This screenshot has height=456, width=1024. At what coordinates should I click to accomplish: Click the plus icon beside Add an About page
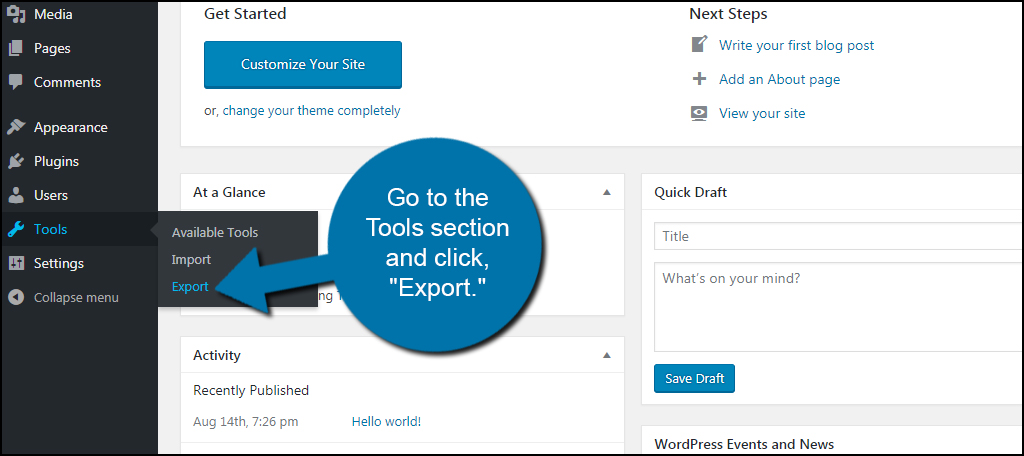pos(699,79)
